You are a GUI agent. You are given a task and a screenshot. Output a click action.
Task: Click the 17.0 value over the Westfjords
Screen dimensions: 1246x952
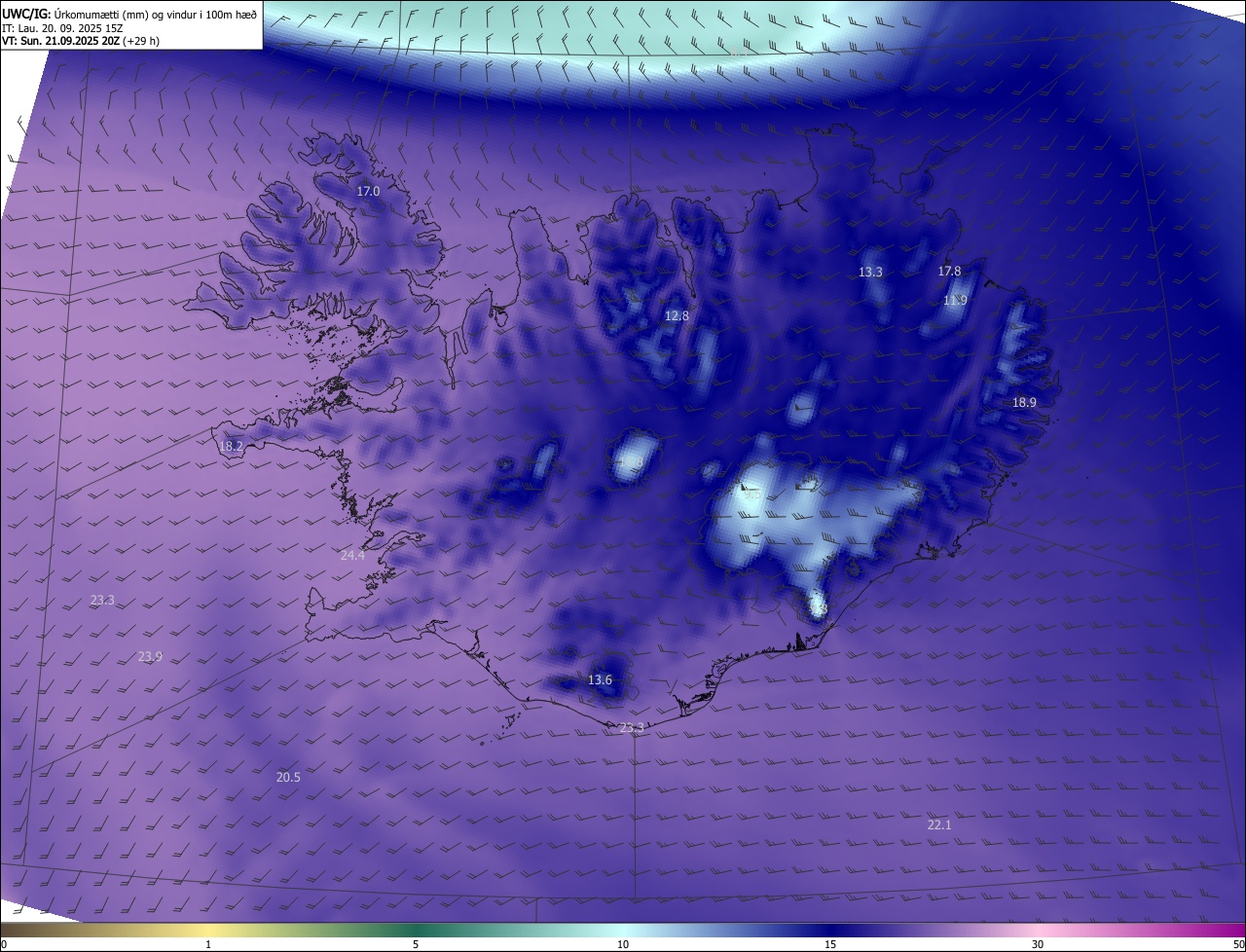(368, 192)
